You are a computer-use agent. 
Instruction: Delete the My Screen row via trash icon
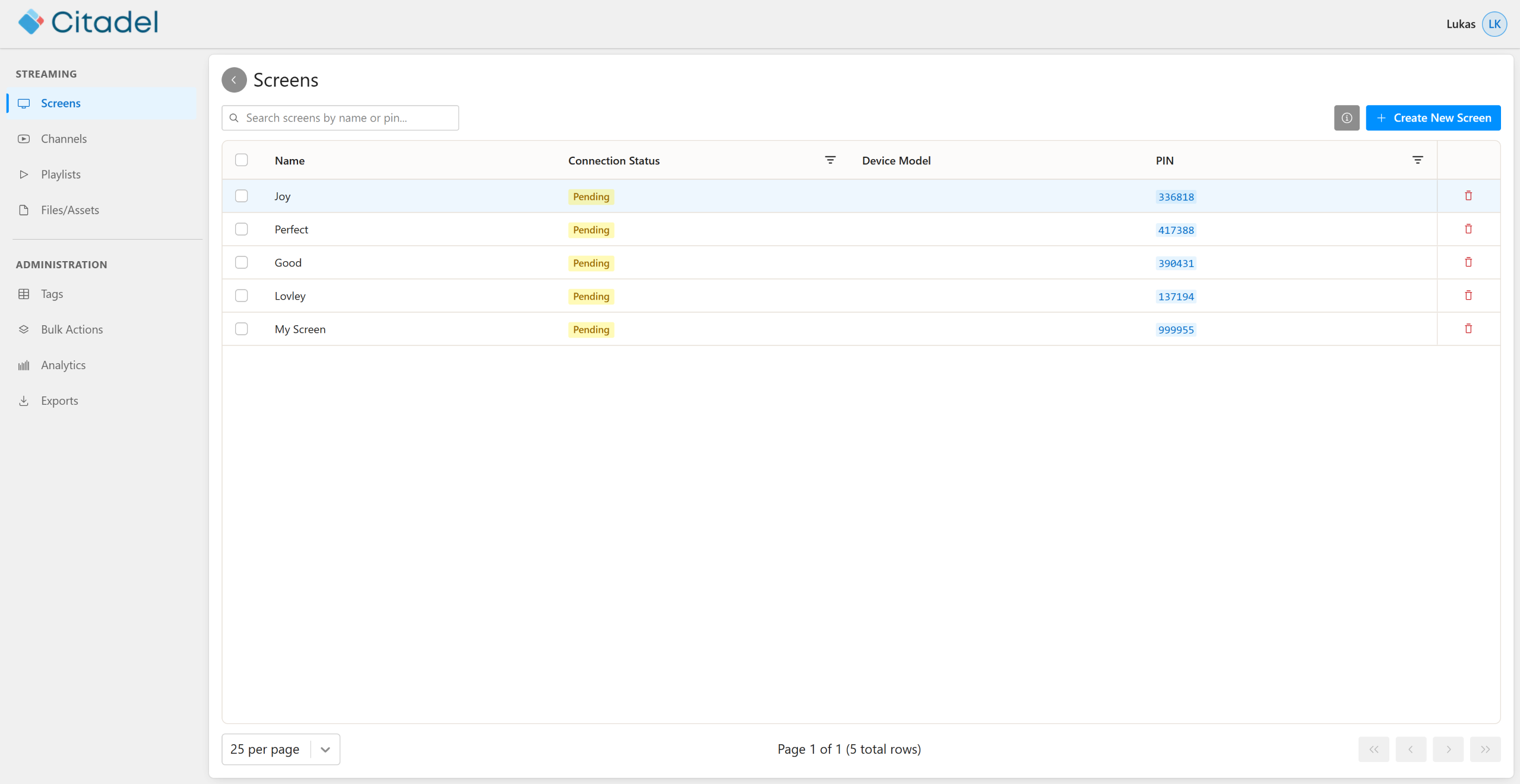(1468, 329)
